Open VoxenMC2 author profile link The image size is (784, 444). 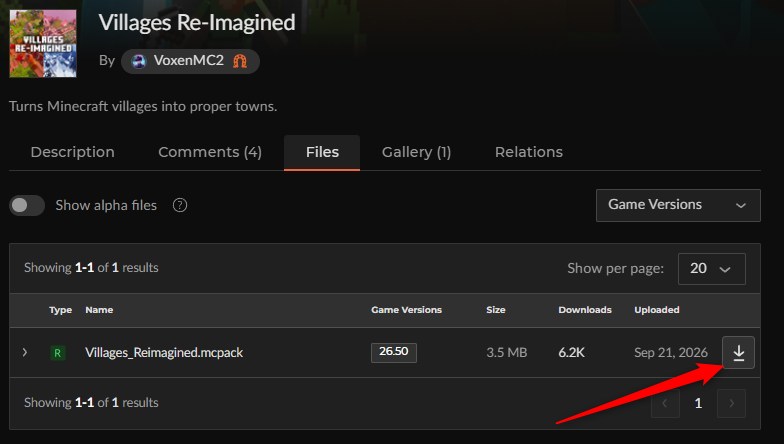[190, 61]
